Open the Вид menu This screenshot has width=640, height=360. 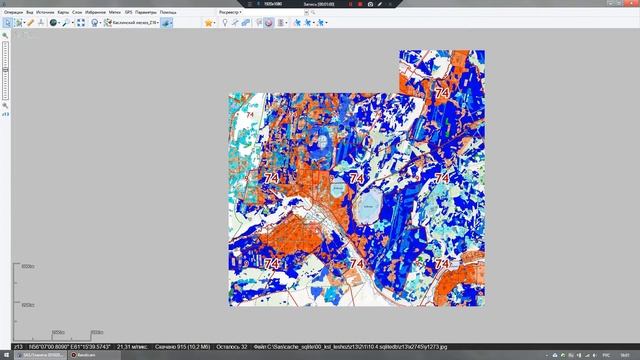pyautogui.click(x=30, y=13)
